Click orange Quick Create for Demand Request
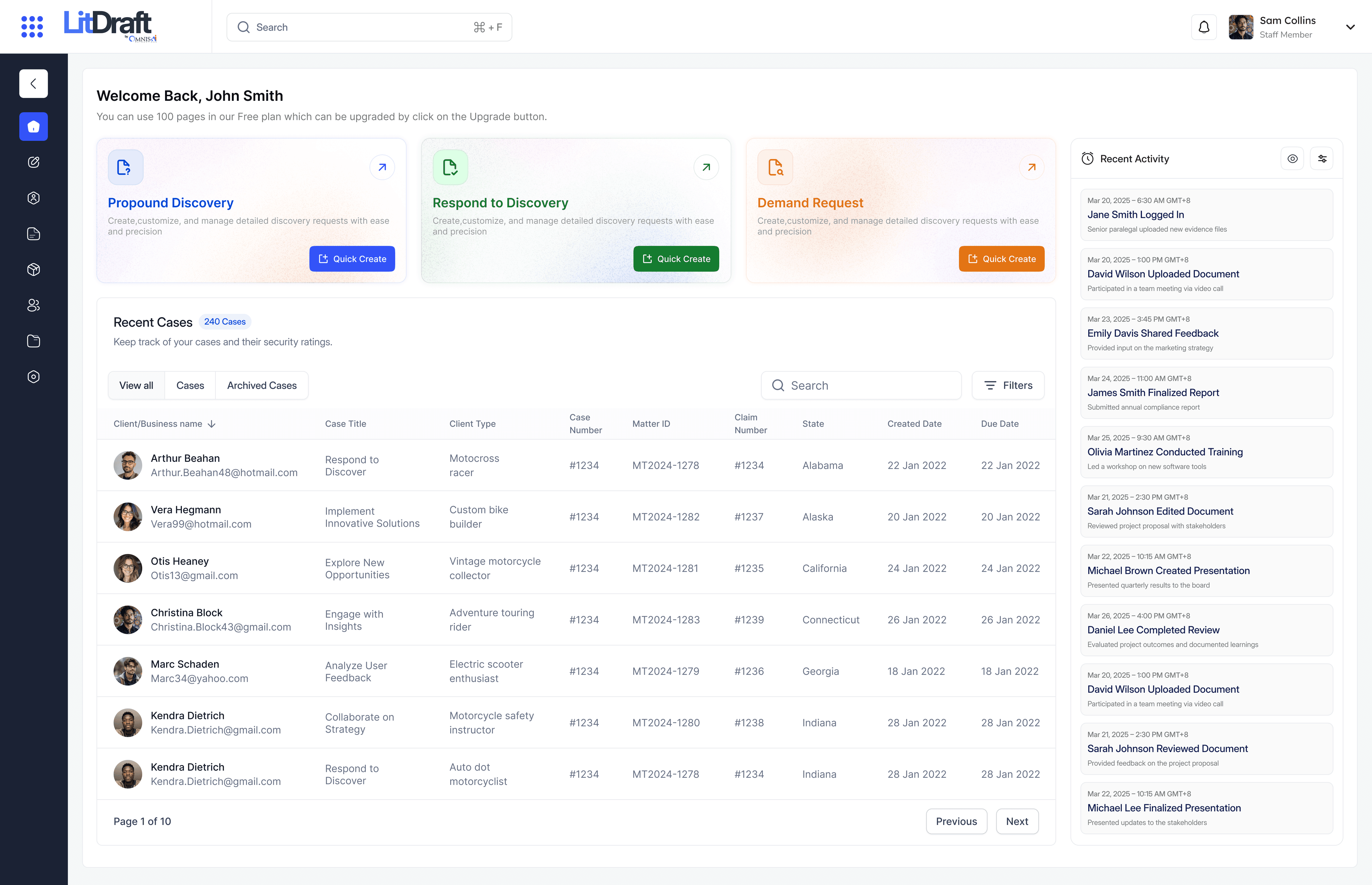This screenshot has width=1372, height=885. pyautogui.click(x=1001, y=259)
